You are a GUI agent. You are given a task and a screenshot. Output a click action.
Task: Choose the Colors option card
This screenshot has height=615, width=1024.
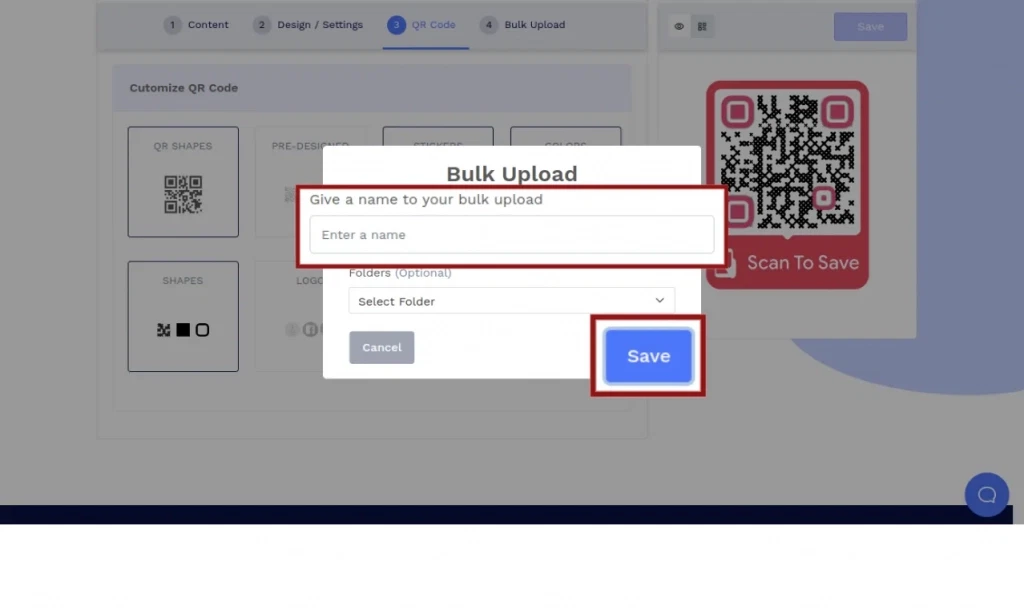(x=565, y=136)
